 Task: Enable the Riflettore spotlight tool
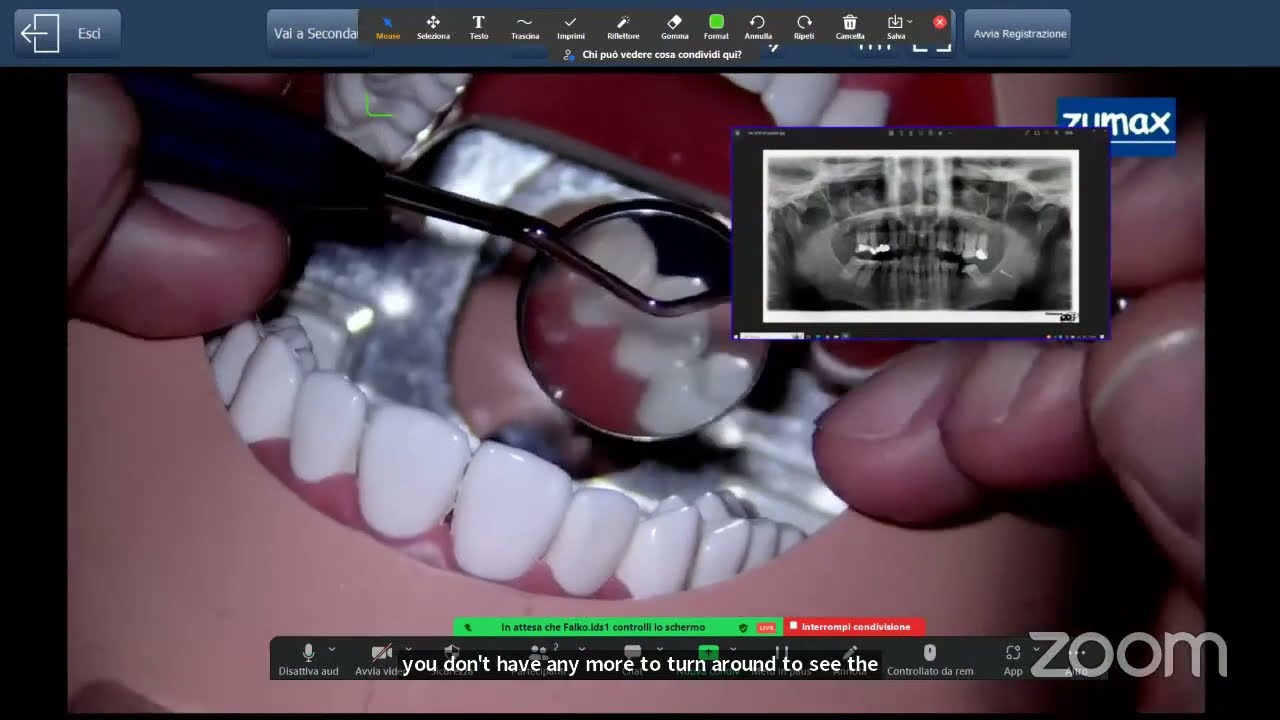(x=623, y=27)
